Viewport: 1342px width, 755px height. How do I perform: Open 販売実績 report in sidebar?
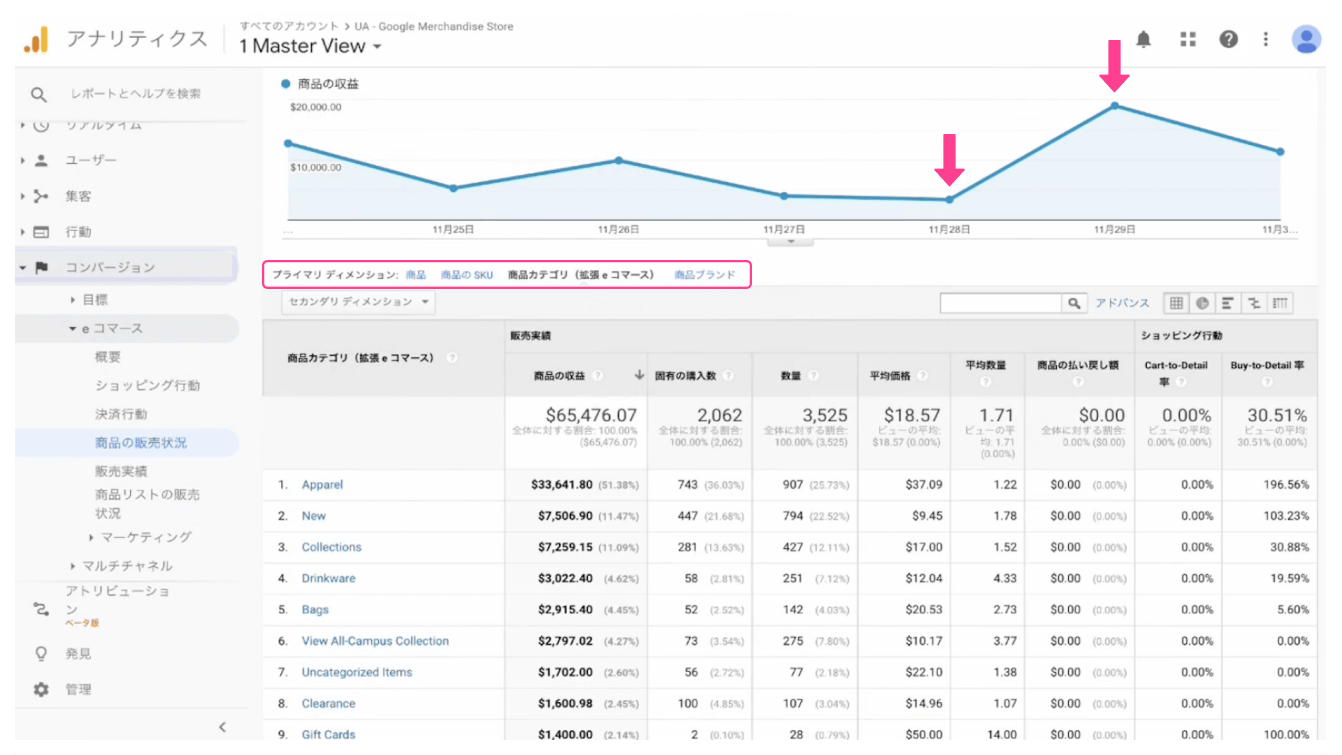121,471
